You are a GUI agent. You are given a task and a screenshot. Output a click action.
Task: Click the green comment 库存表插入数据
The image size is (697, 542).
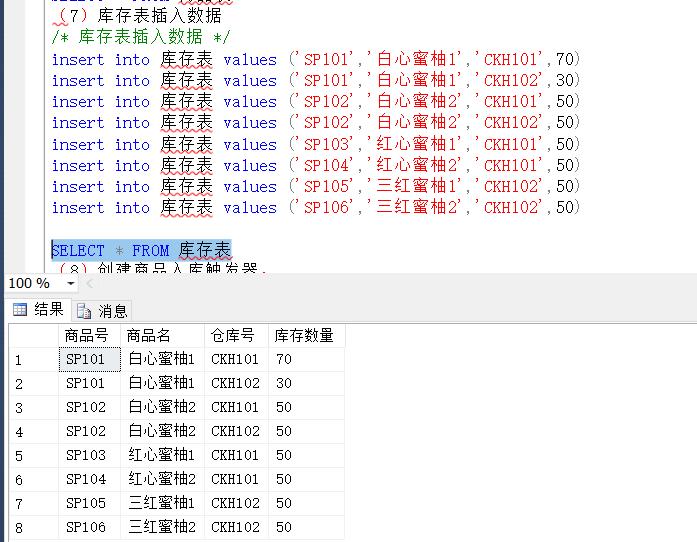click(x=140, y=37)
